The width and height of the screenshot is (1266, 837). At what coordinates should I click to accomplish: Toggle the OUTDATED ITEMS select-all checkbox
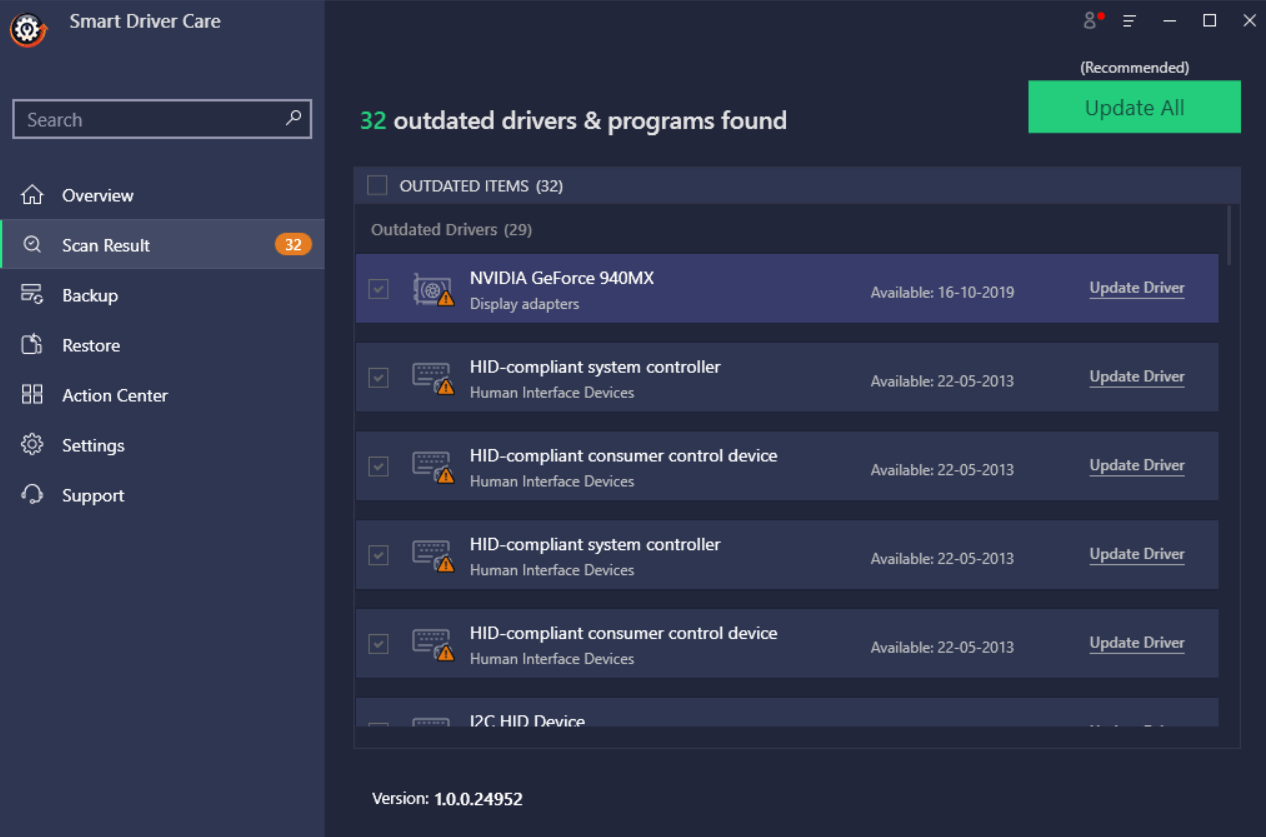click(377, 185)
